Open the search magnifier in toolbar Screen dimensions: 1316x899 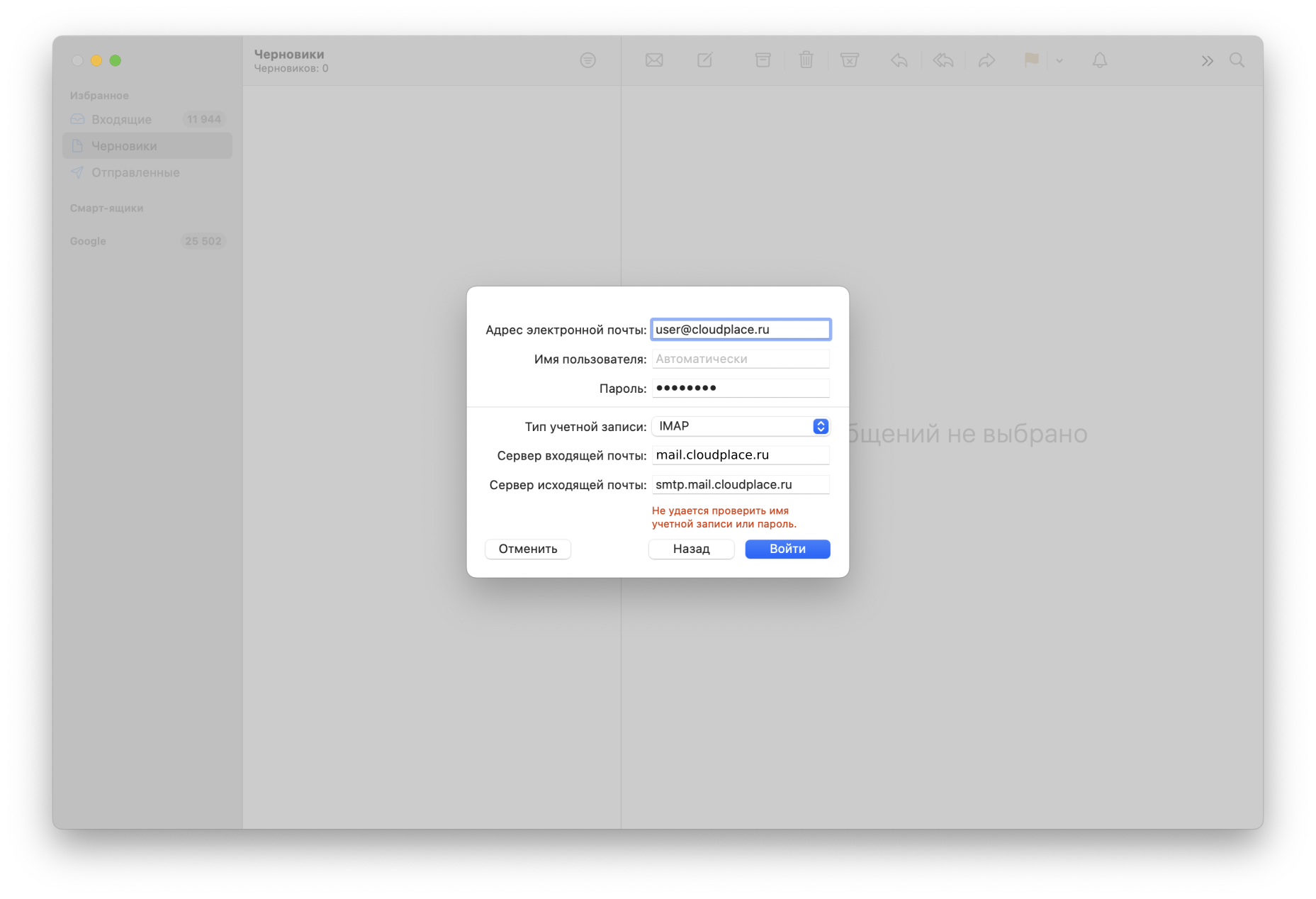(1237, 60)
